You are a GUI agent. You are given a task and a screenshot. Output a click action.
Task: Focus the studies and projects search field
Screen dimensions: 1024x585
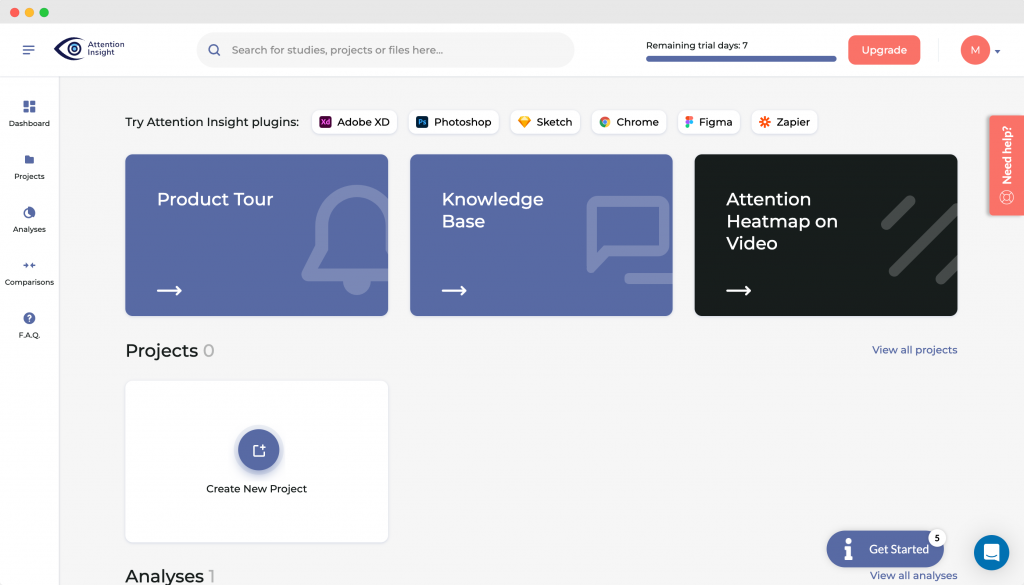point(385,50)
